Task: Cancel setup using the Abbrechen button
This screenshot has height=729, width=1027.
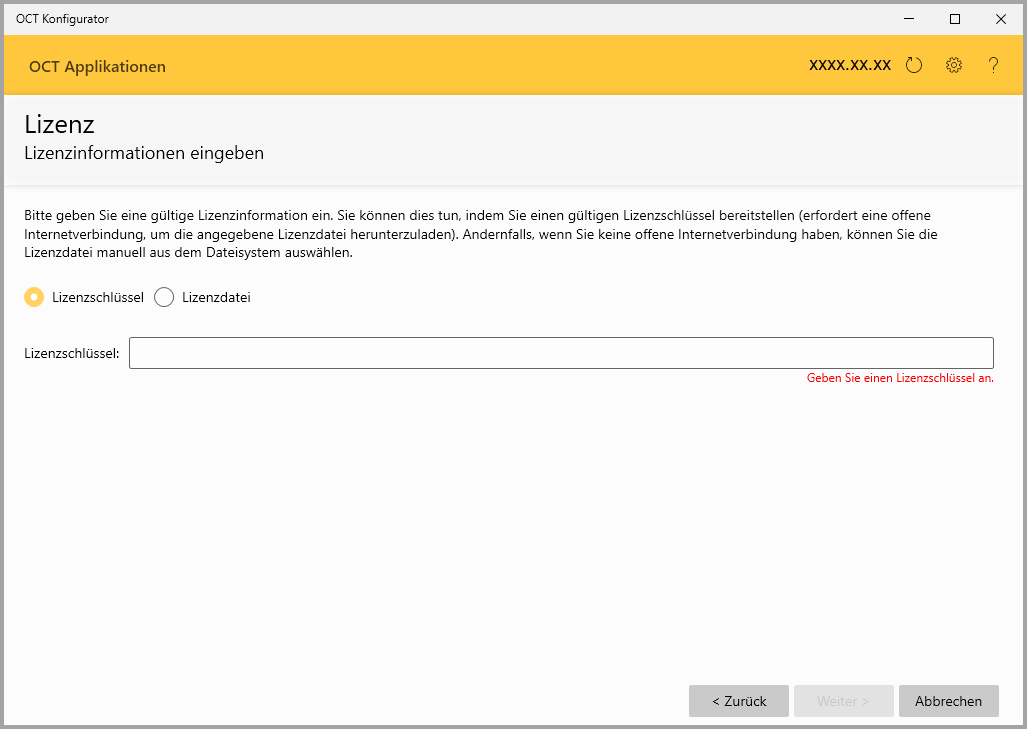Action: click(x=948, y=701)
